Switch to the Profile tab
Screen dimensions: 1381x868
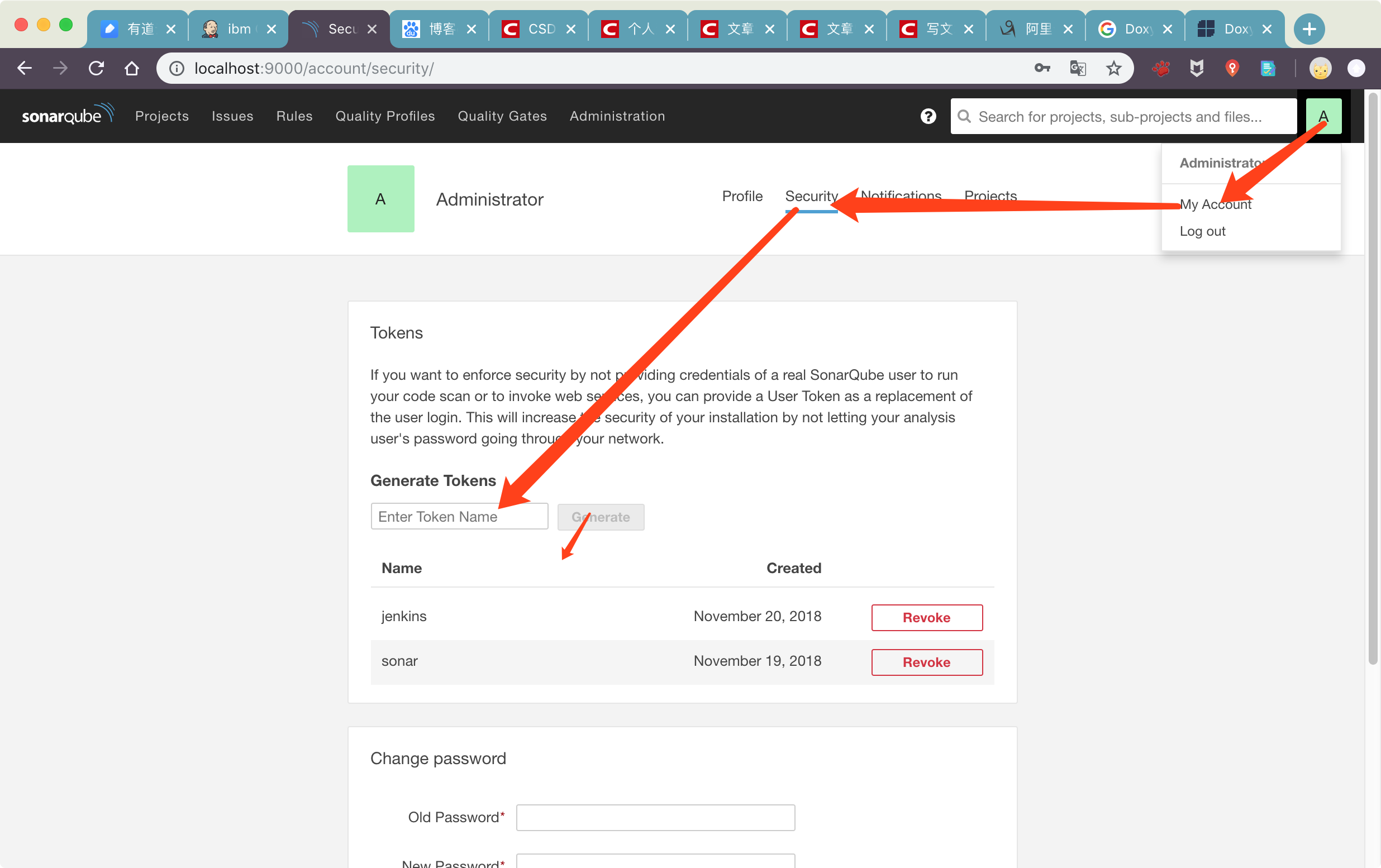tap(741, 196)
